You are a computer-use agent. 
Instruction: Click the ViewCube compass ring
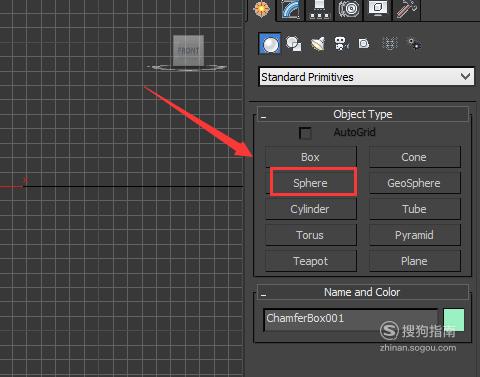[187, 68]
